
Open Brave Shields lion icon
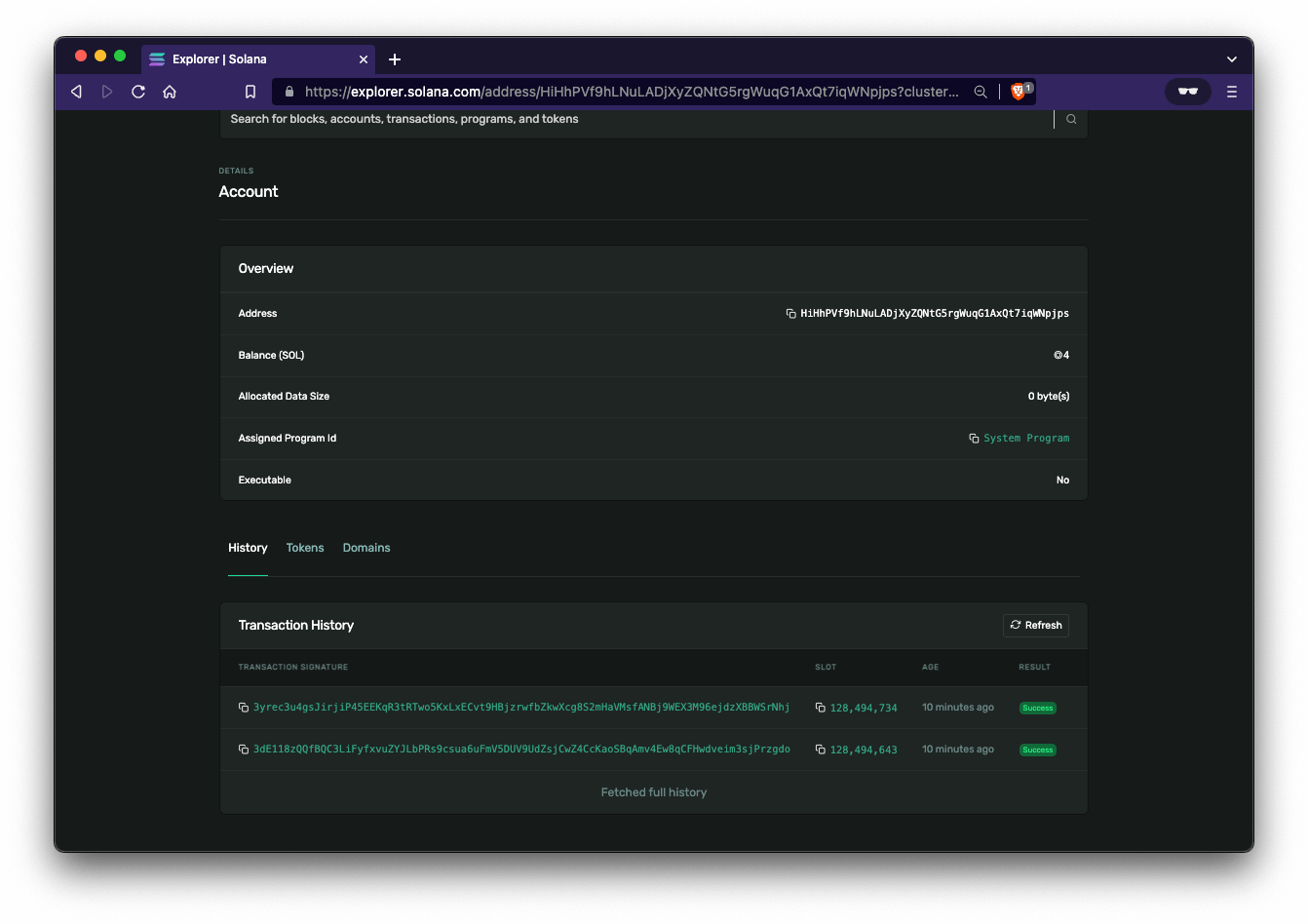1019,91
